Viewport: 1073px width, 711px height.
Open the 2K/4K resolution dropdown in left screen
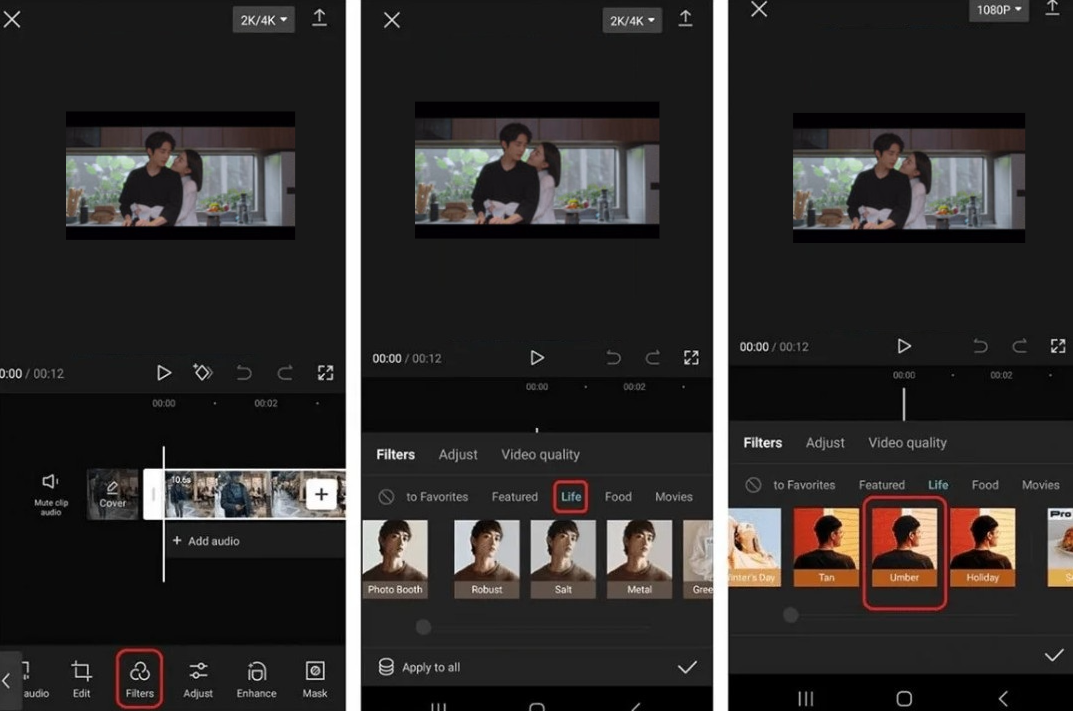coord(263,20)
